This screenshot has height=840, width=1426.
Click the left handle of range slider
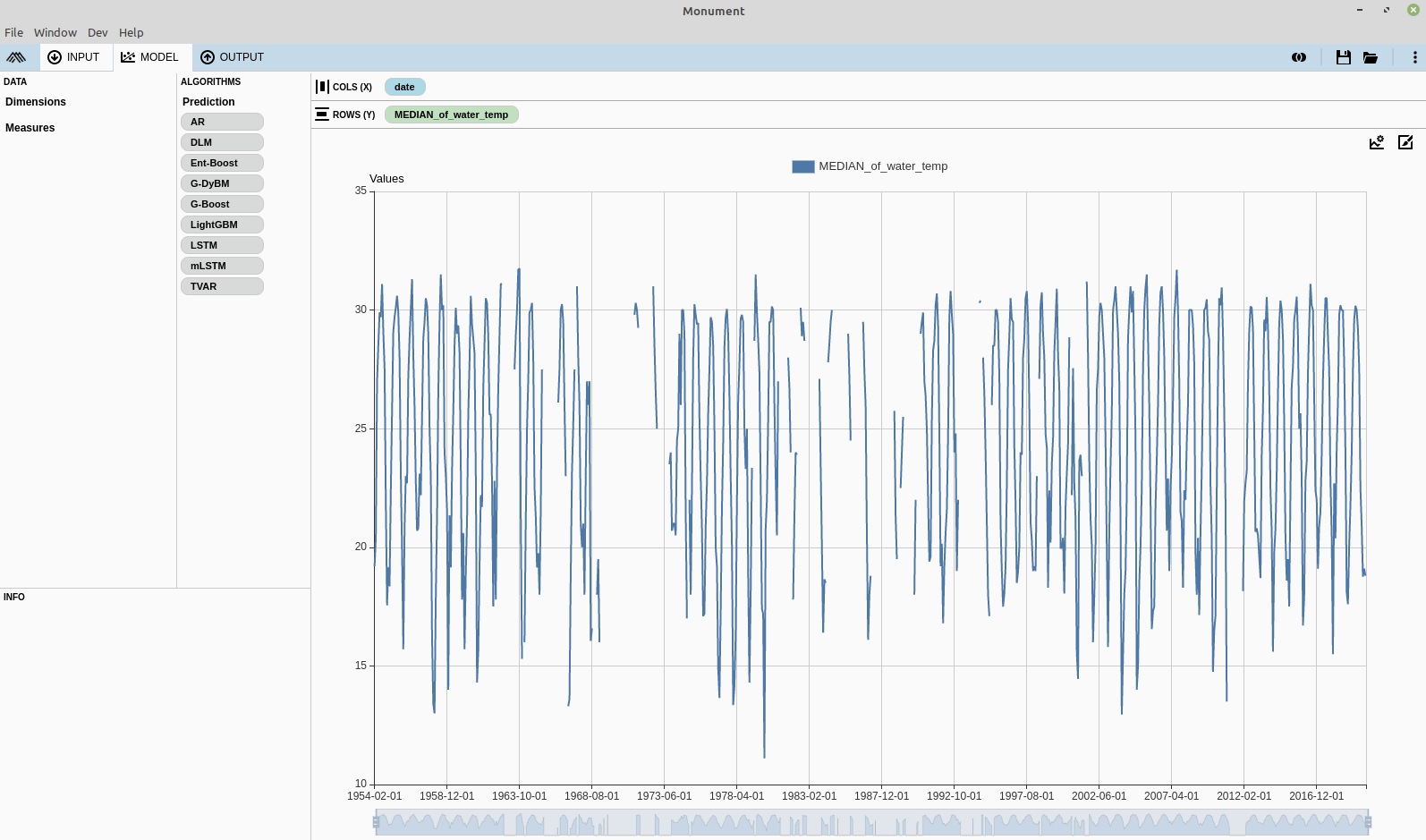click(x=376, y=822)
